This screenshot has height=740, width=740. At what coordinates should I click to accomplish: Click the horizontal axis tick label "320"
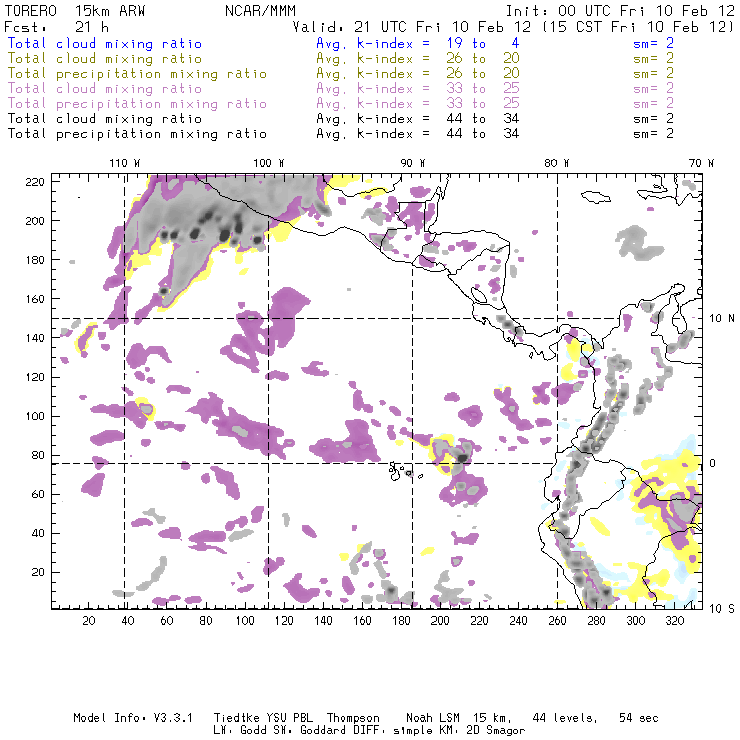tap(674, 621)
